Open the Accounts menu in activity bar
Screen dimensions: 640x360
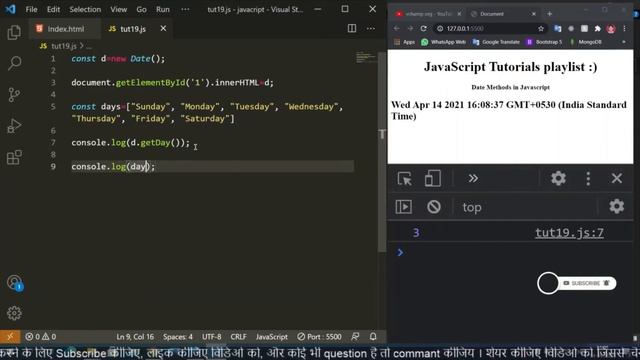14,282
